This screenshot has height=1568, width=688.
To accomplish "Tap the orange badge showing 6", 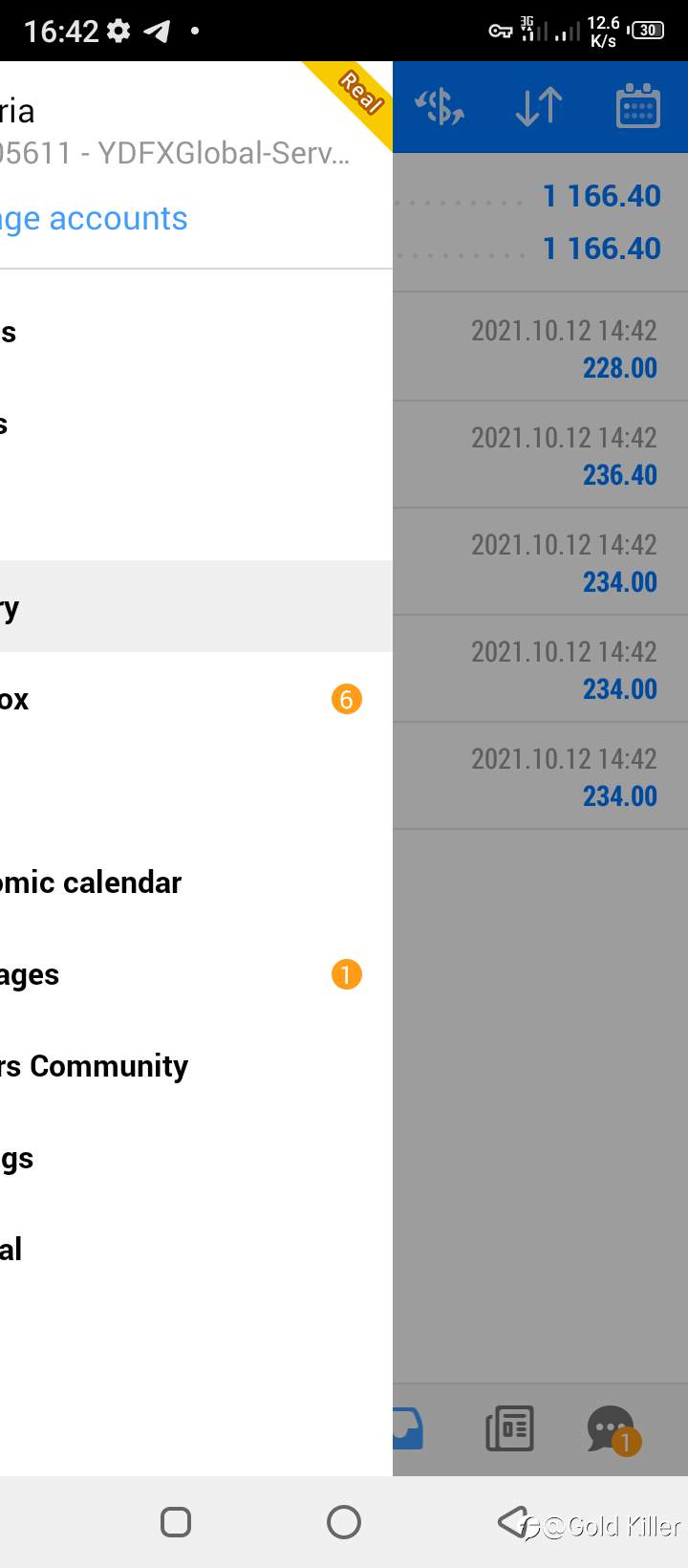I will tap(346, 699).
